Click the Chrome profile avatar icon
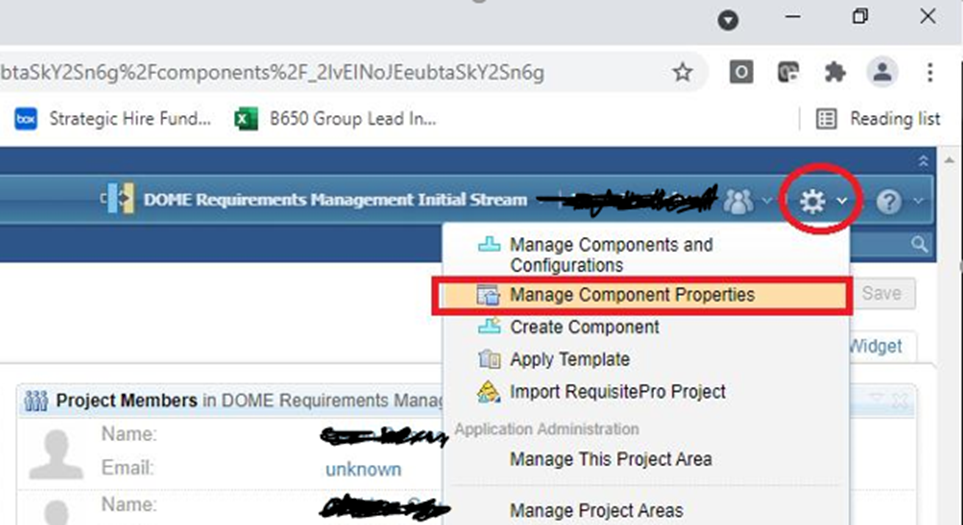The image size is (963, 525). click(x=882, y=72)
